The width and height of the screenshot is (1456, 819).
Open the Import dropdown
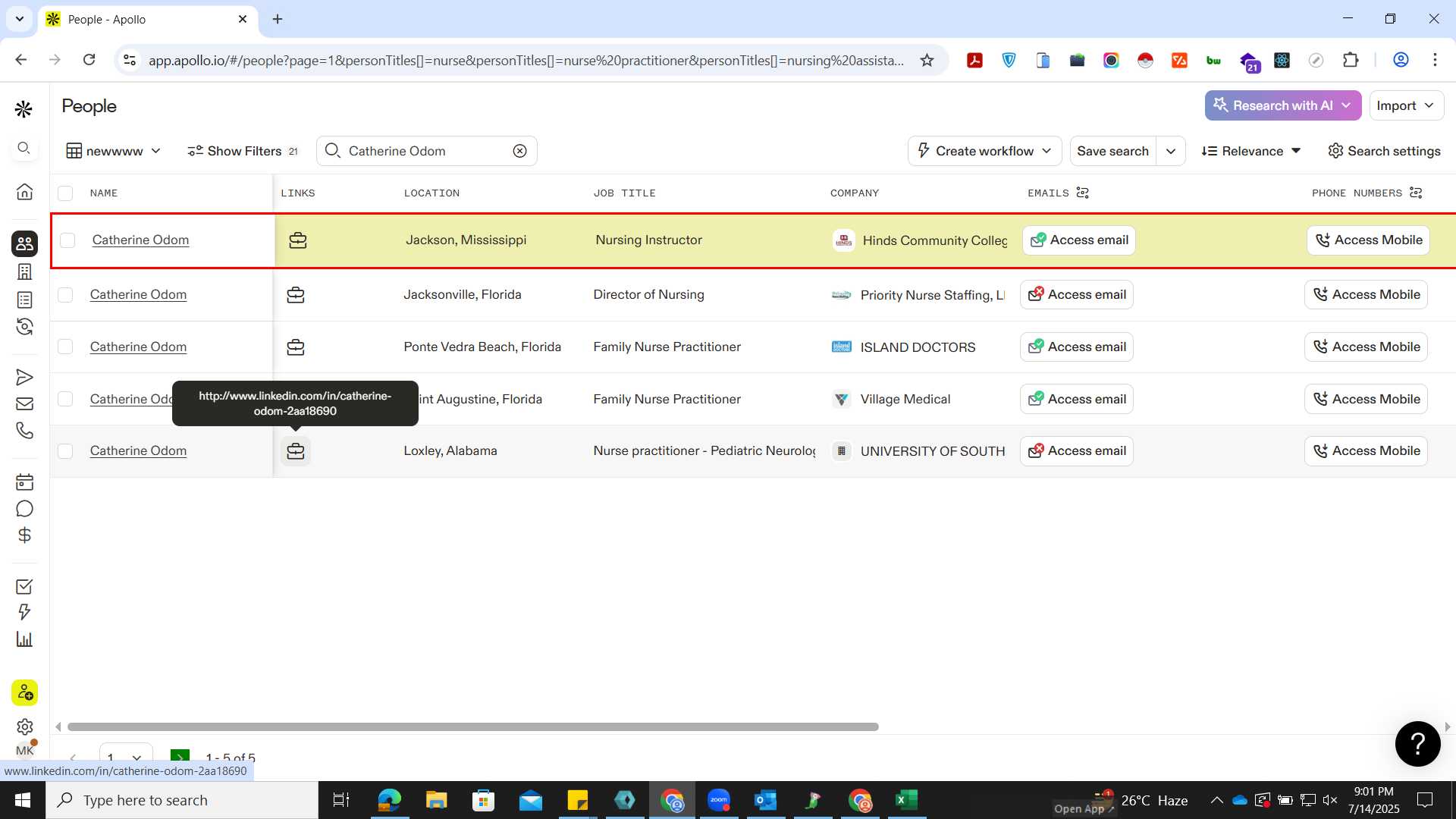[1407, 105]
